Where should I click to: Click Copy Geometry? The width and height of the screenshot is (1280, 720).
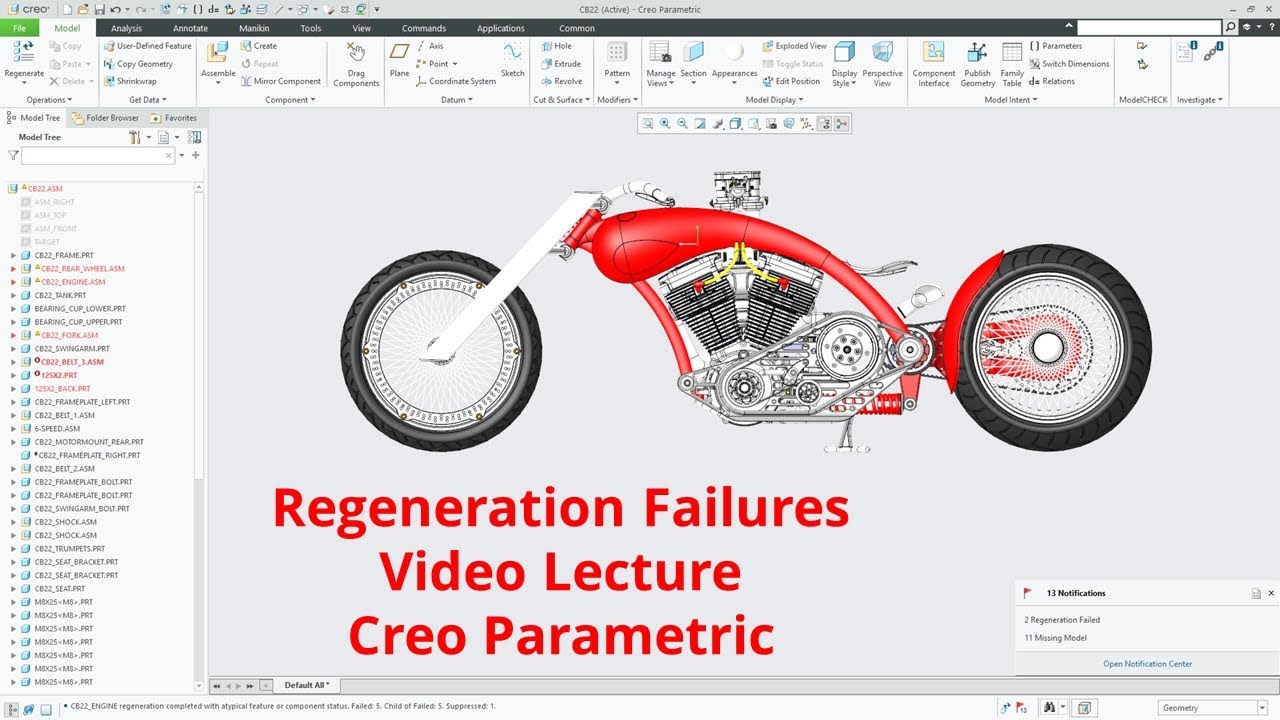click(138, 64)
